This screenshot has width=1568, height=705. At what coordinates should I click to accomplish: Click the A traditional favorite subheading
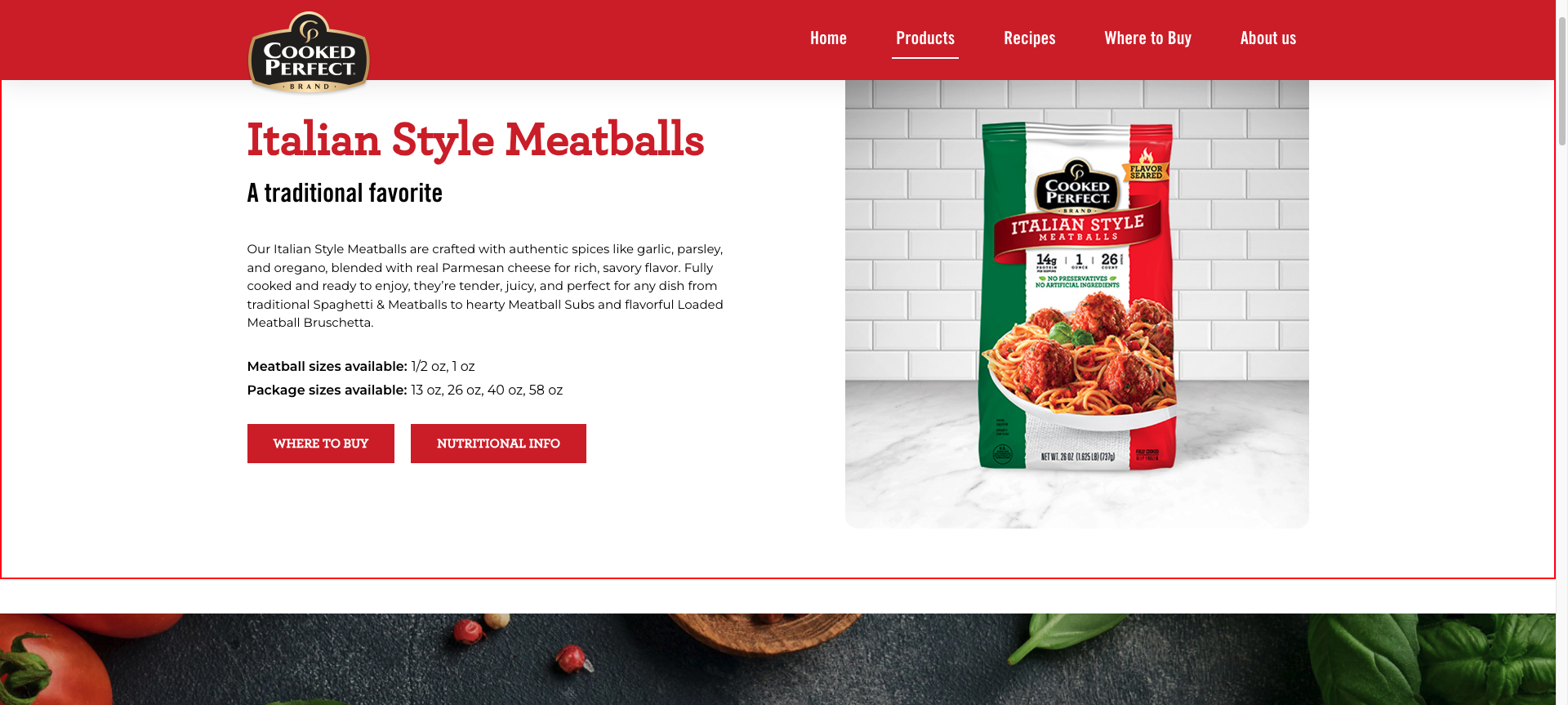click(345, 193)
